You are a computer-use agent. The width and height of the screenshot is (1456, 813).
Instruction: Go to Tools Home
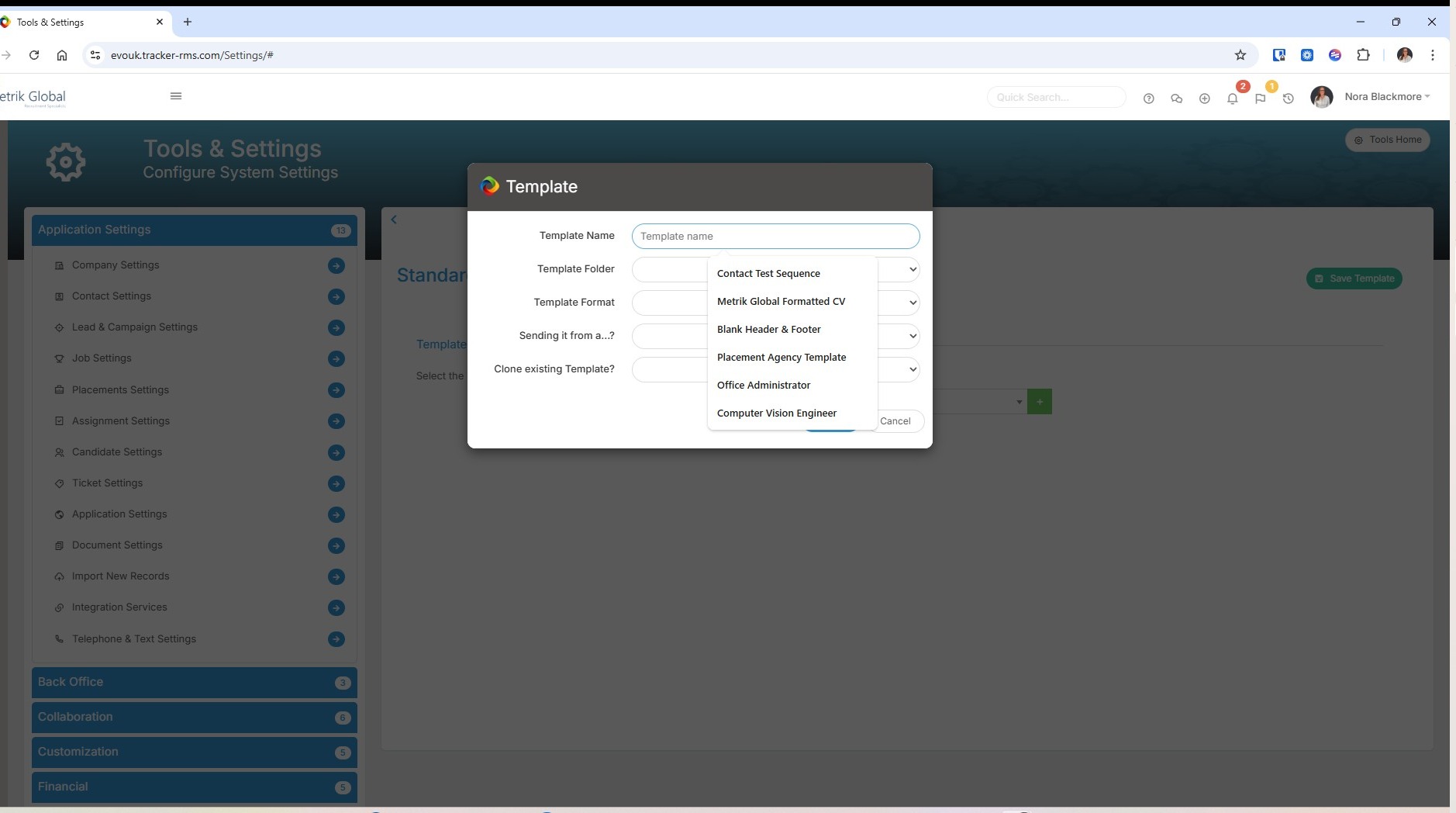click(1387, 140)
